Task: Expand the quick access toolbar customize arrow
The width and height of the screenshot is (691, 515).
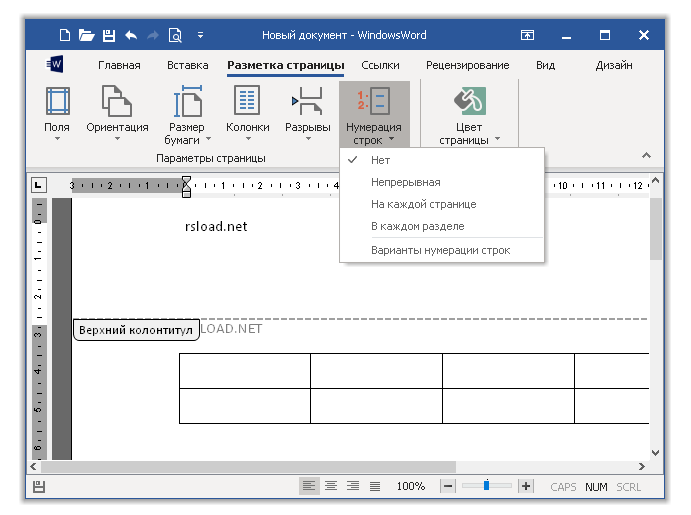Action: pyautogui.click(x=200, y=35)
